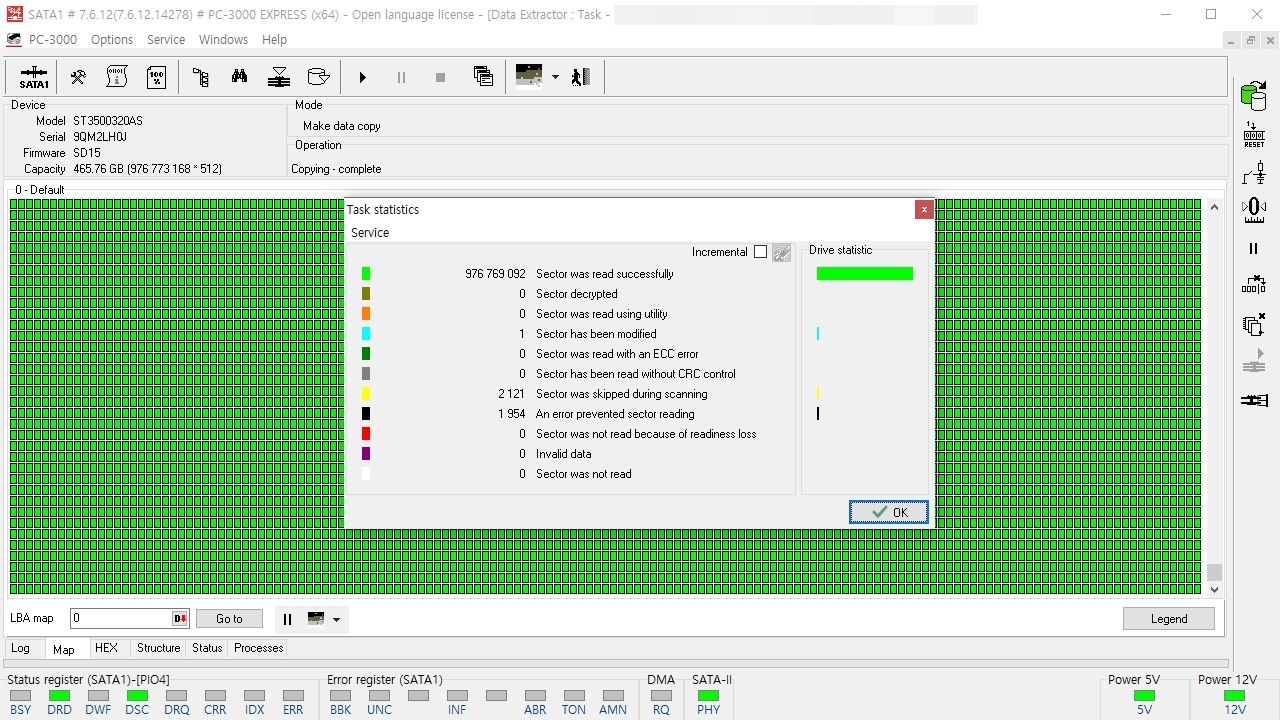Open the Options menu
This screenshot has height=720, width=1280.
[x=111, y=40]
